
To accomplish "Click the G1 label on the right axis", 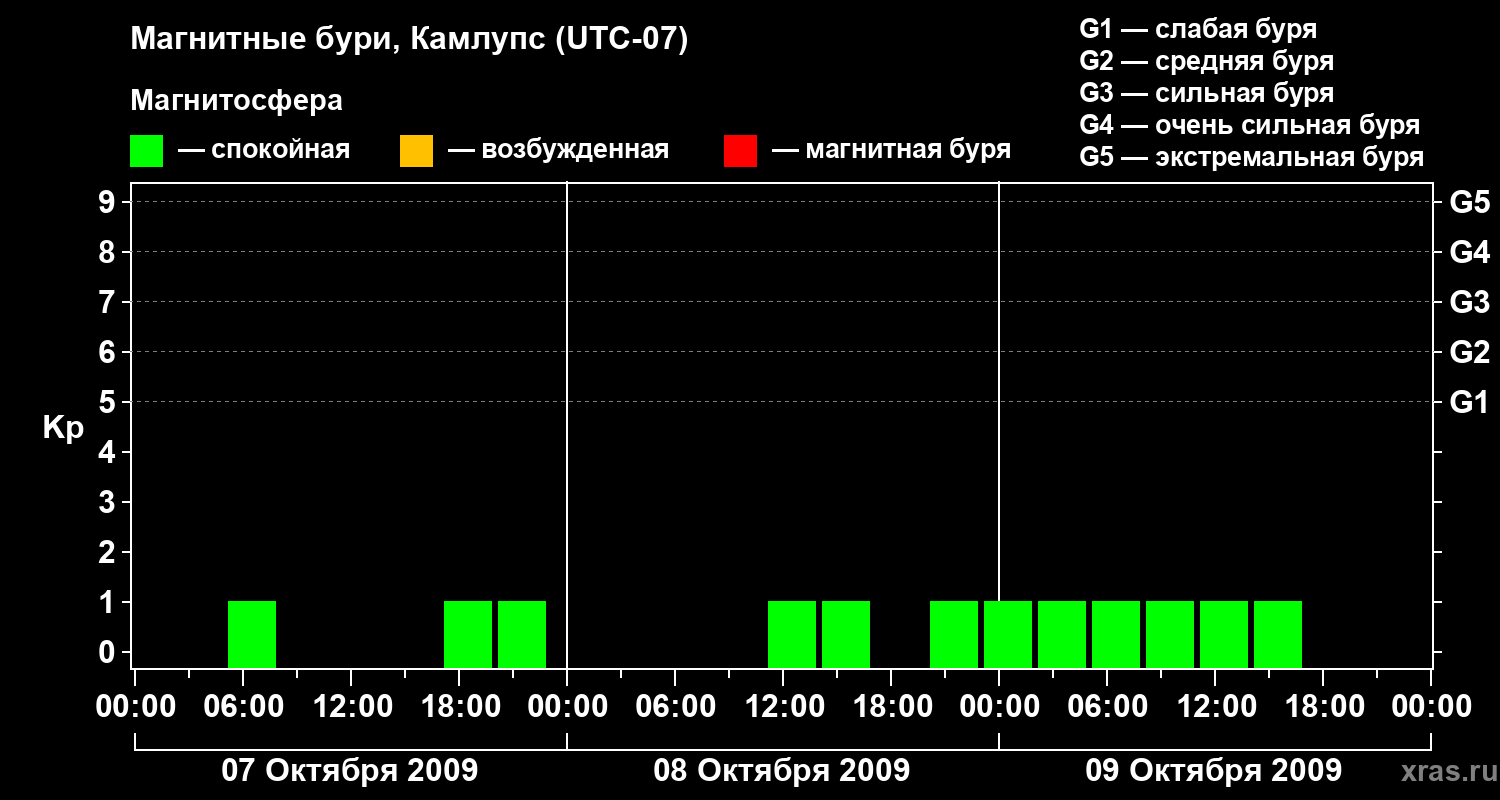I will tap(1469, 402).
